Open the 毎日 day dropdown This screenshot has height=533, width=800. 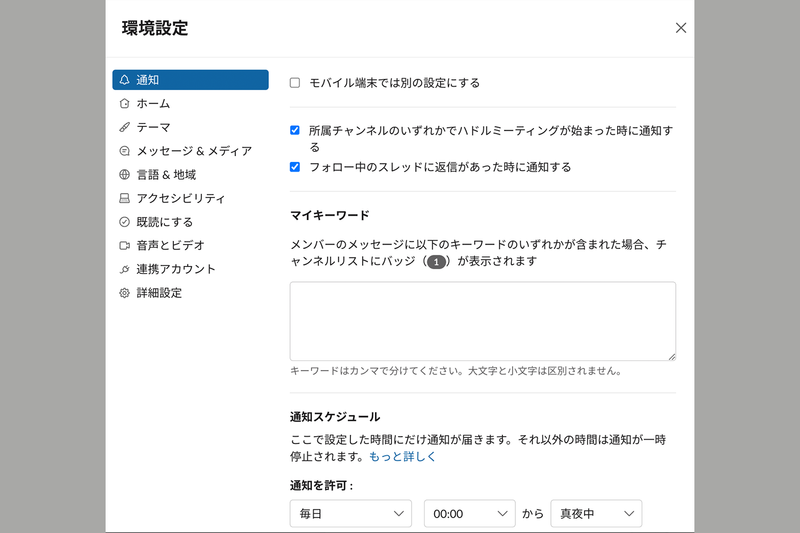(351, 514)
